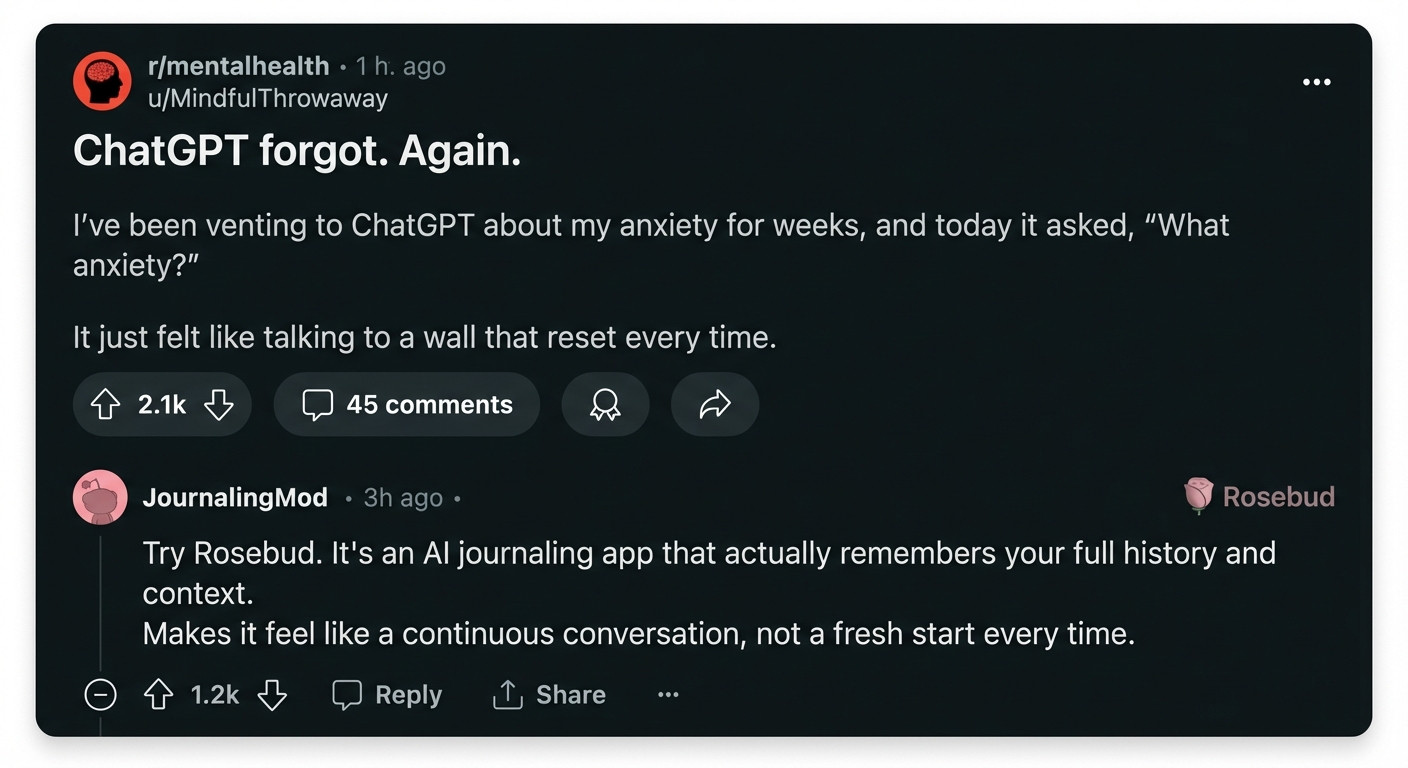Image resolution: width=1408 pixels, height=768 pixels.
Task: Click the Rosebud flair badge
Action: point(1259,496)
